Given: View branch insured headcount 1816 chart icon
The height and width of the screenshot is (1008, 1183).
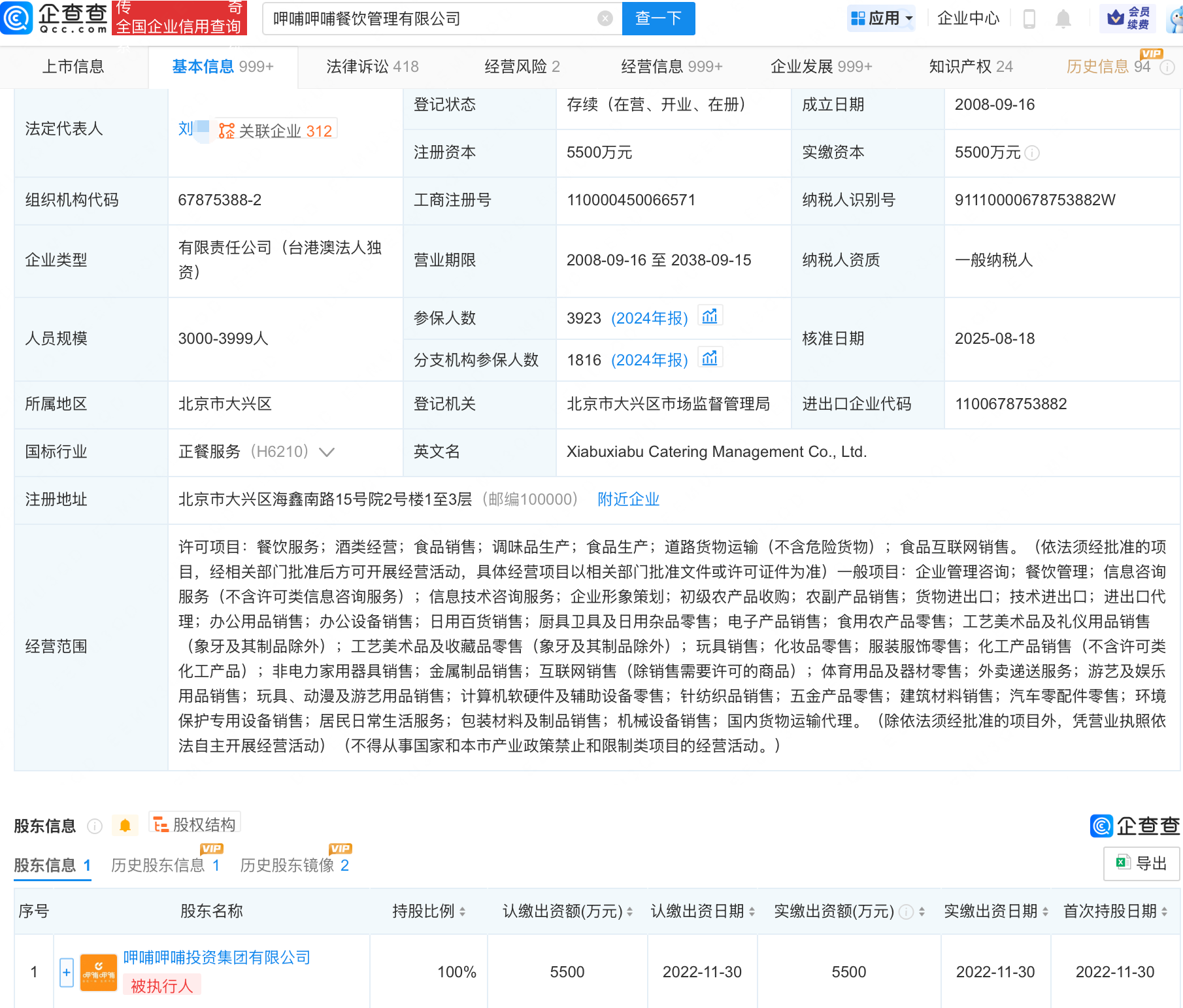Looking at the screenshot, I should click(710, 359).
